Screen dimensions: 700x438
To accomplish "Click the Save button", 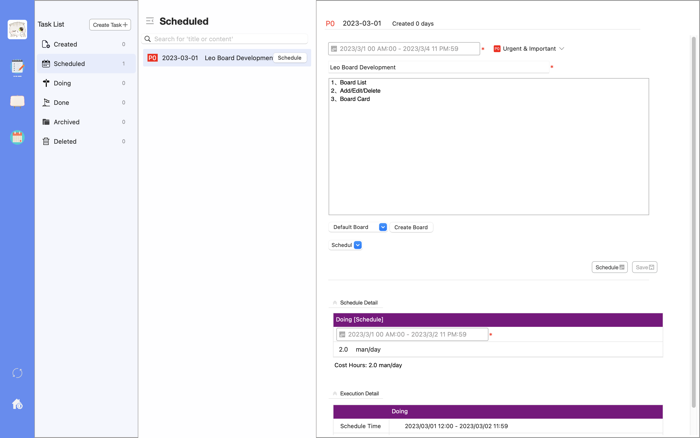I will point(645,267).
